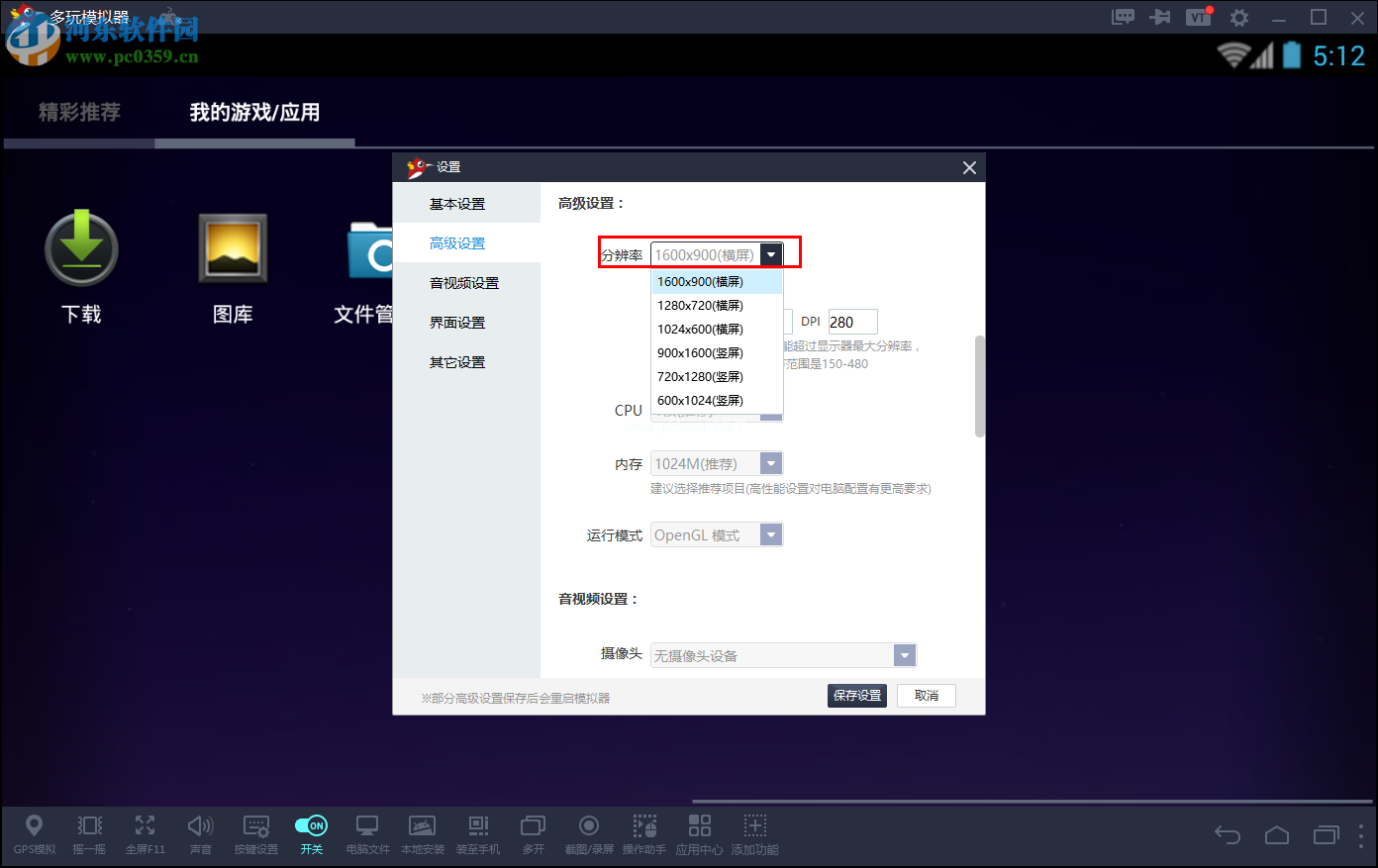Open the three-dot more menu

tap(1362, 835)
